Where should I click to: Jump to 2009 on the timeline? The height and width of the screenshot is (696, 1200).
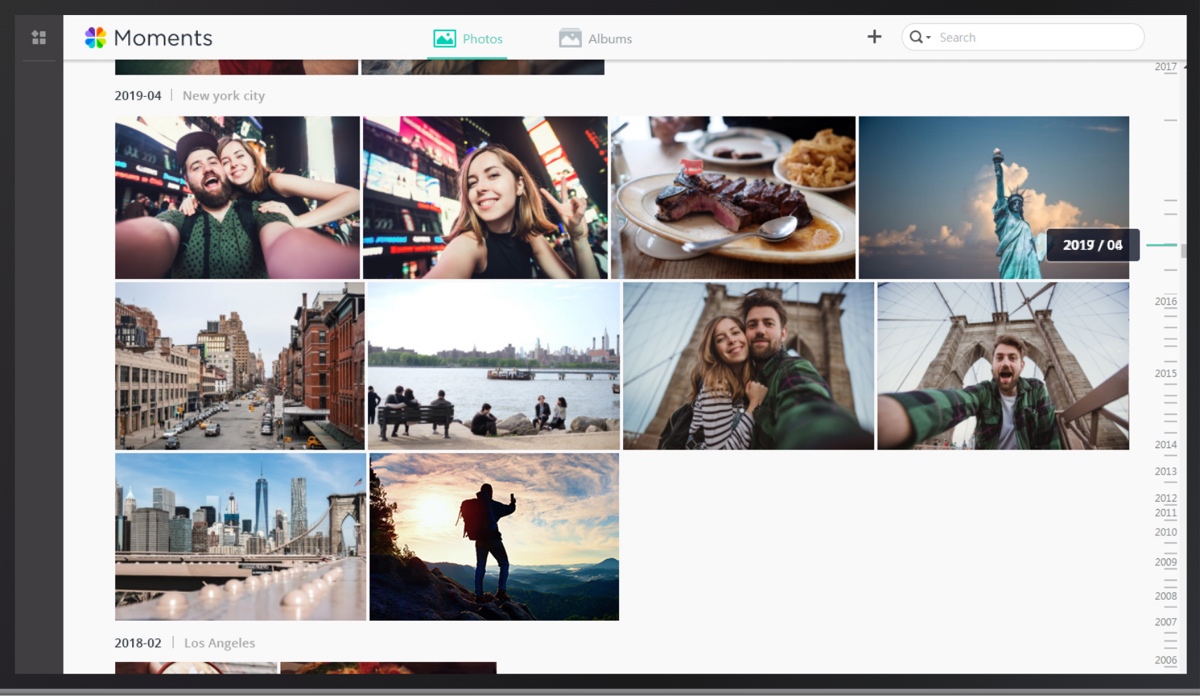[1166, 562]
